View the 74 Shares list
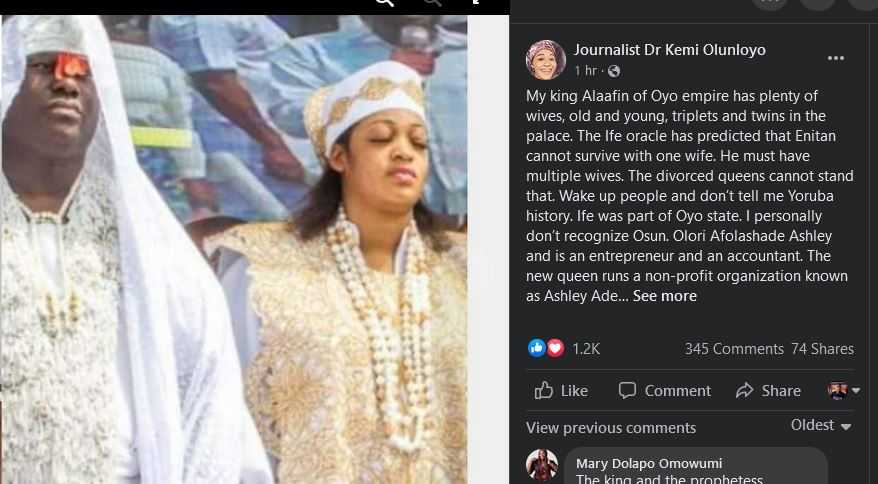The image size is (878, 484). point(823,349)
